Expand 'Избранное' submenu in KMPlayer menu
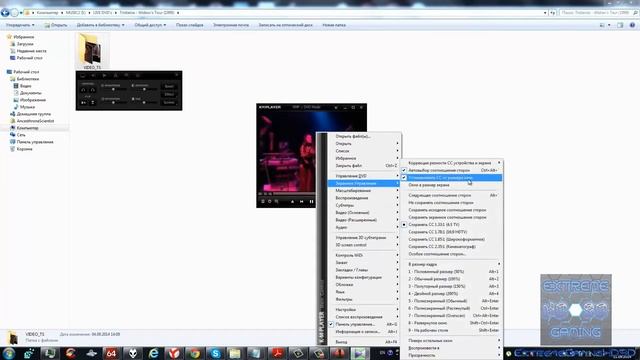The width and height of the screenshot is (640, 360). [x=364, y=158]
